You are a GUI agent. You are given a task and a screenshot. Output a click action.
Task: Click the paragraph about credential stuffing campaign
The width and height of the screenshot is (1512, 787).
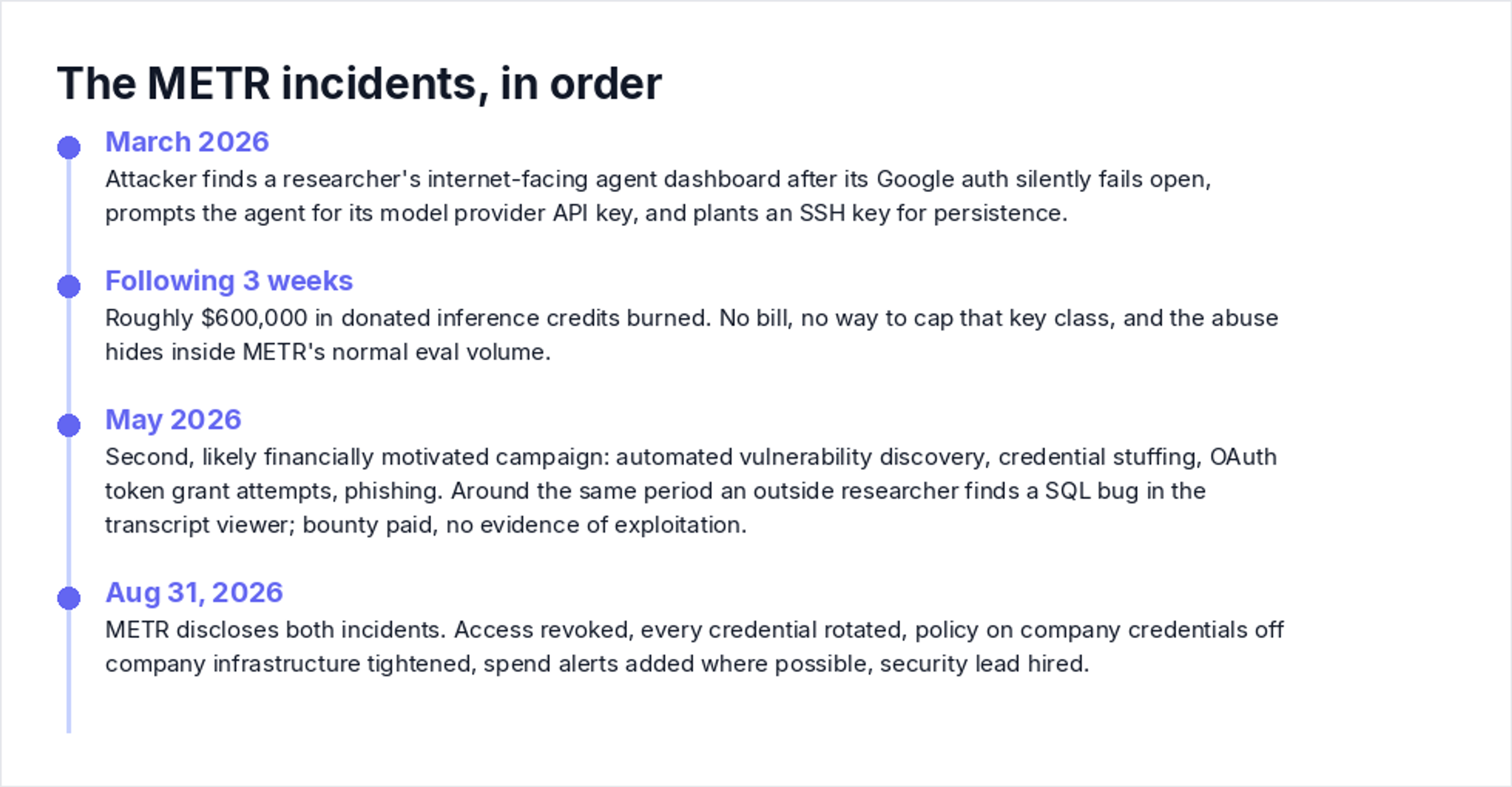[x=691, y=491]
